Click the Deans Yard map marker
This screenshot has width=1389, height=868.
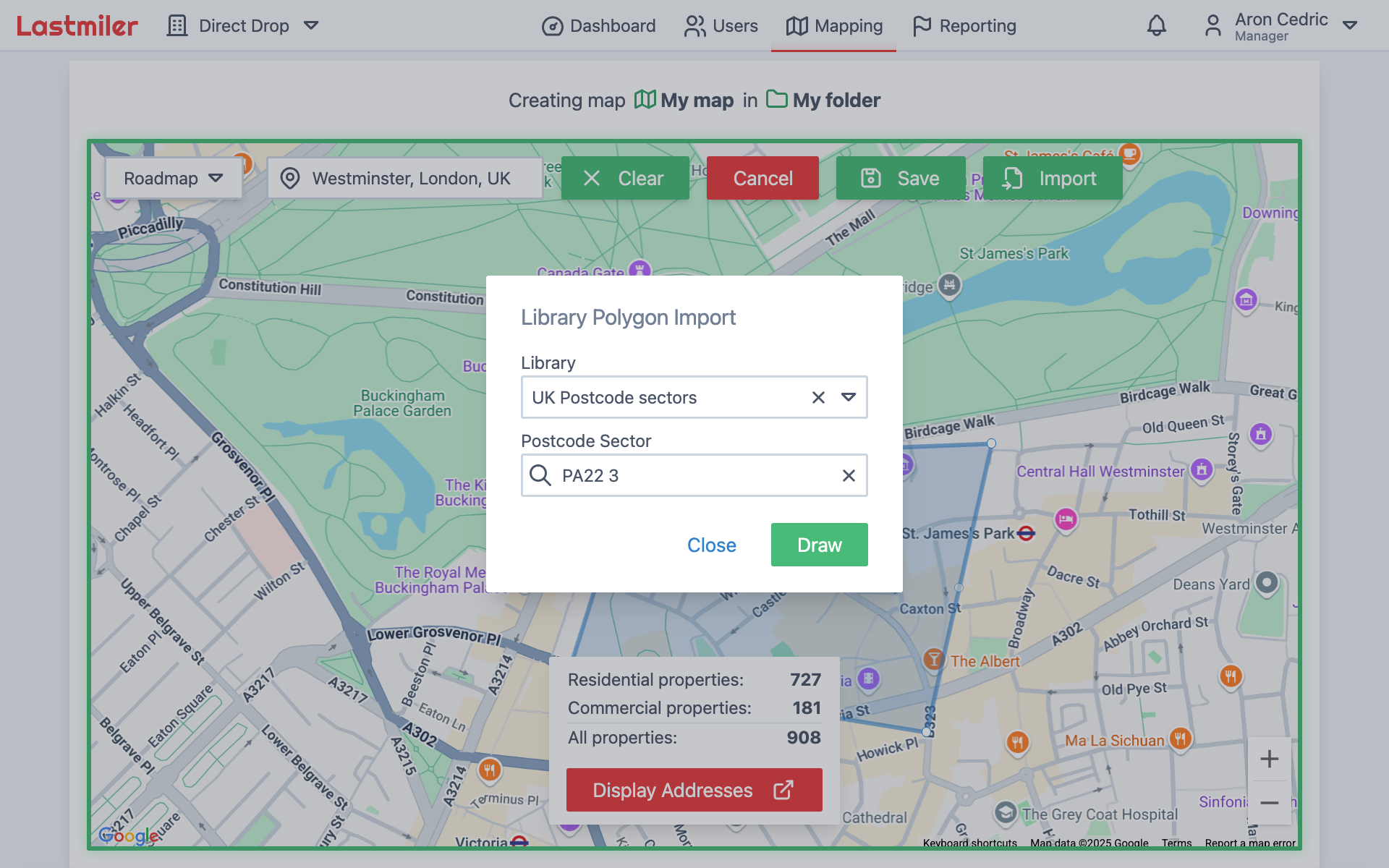1267,582
